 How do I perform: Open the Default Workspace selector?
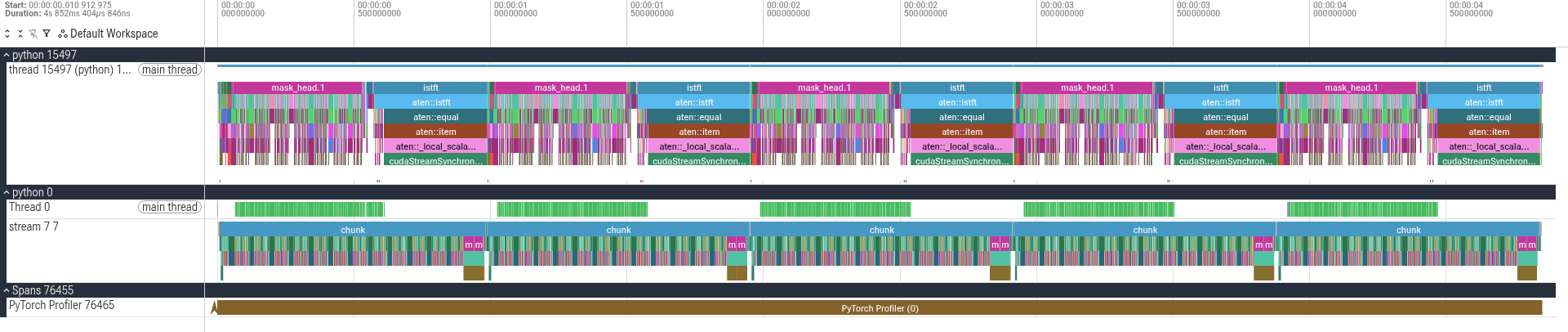click(x=109, y=34)
